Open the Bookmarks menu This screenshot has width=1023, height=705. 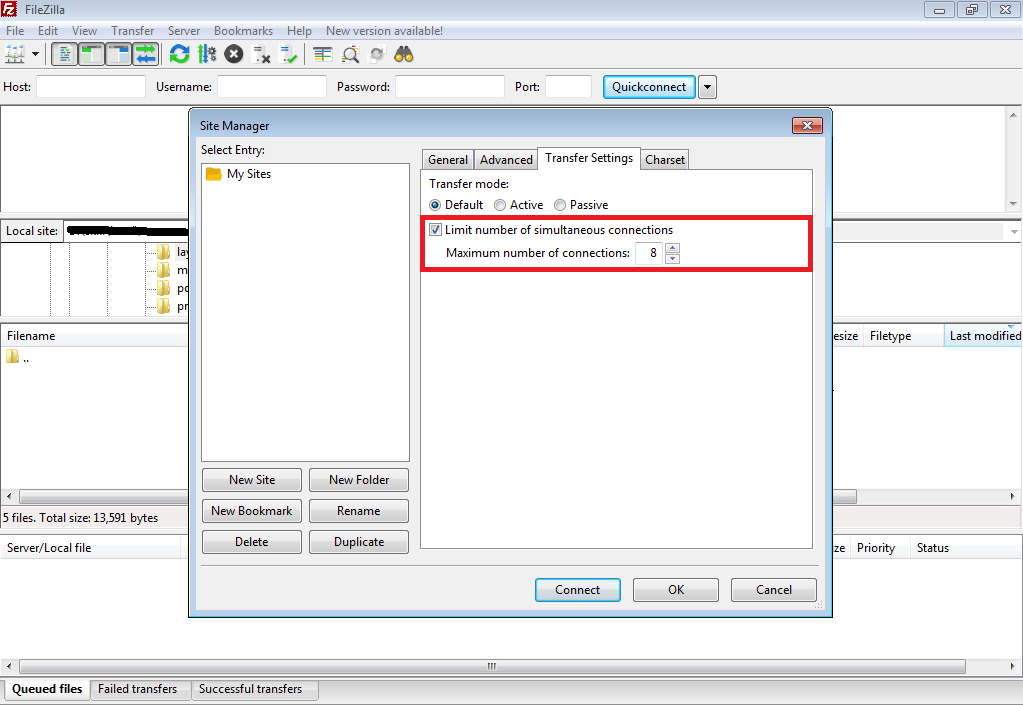pyautogui.click(x=243, y=31)
